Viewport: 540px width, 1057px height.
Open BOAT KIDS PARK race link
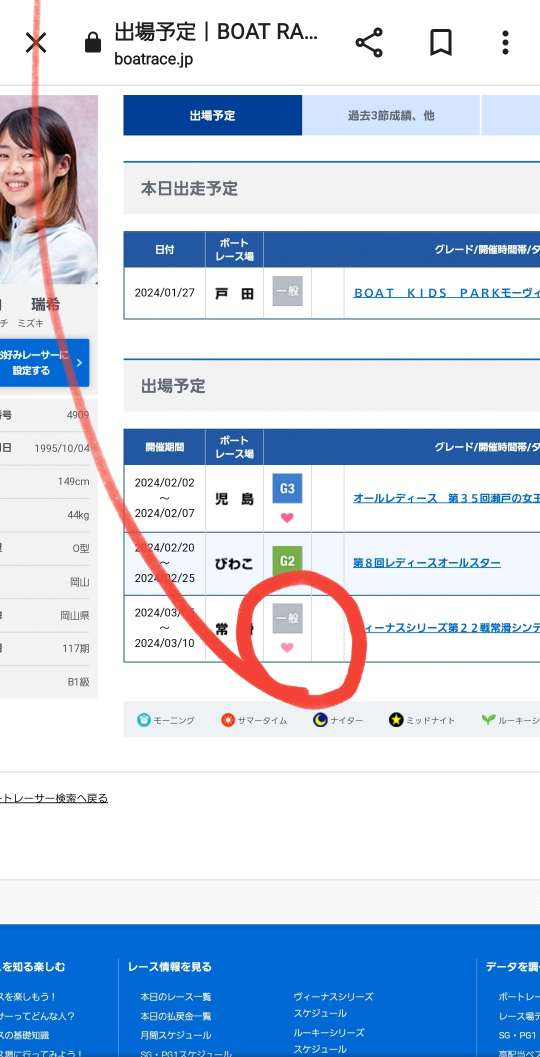[446, 293]
